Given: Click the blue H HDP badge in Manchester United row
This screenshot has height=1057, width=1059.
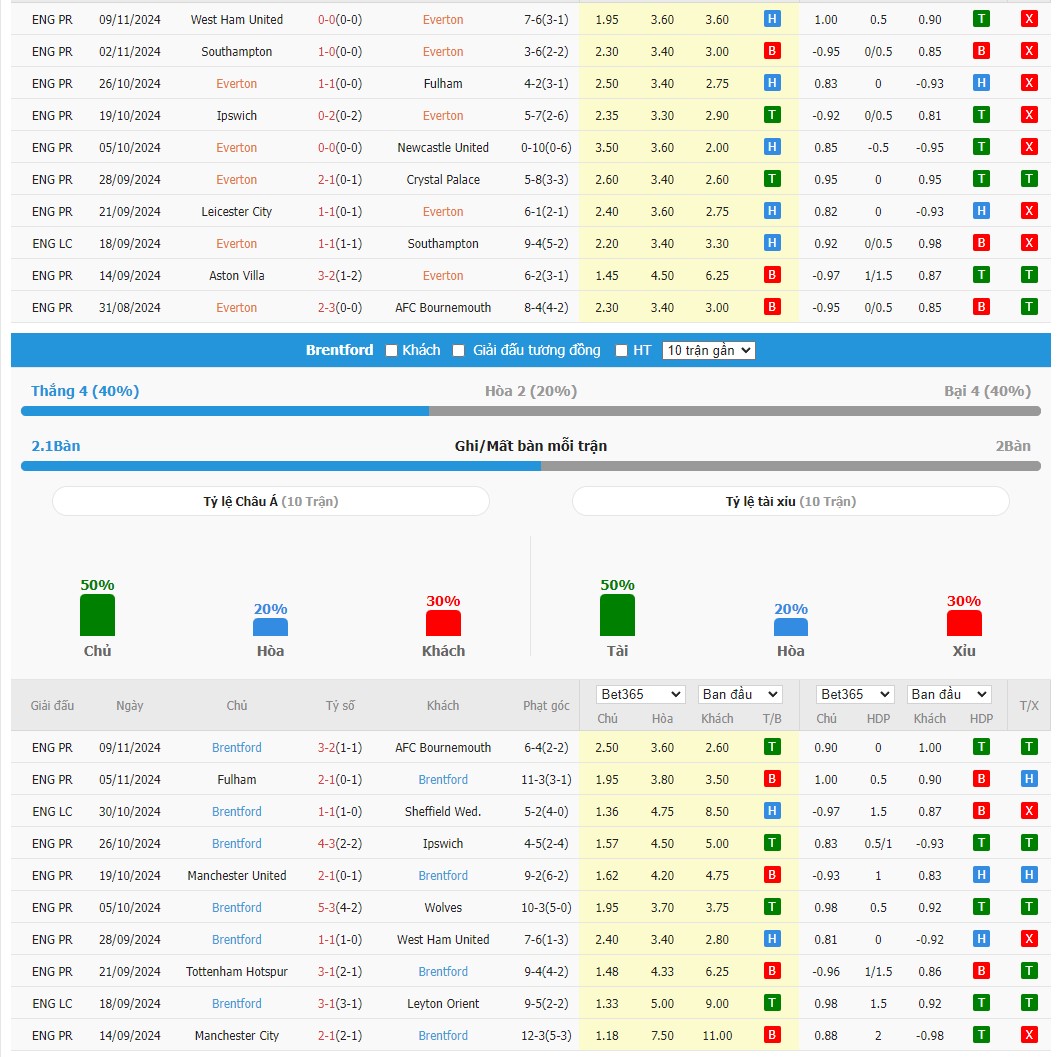Looking at the screenshot, I should (x=981, y=875).
